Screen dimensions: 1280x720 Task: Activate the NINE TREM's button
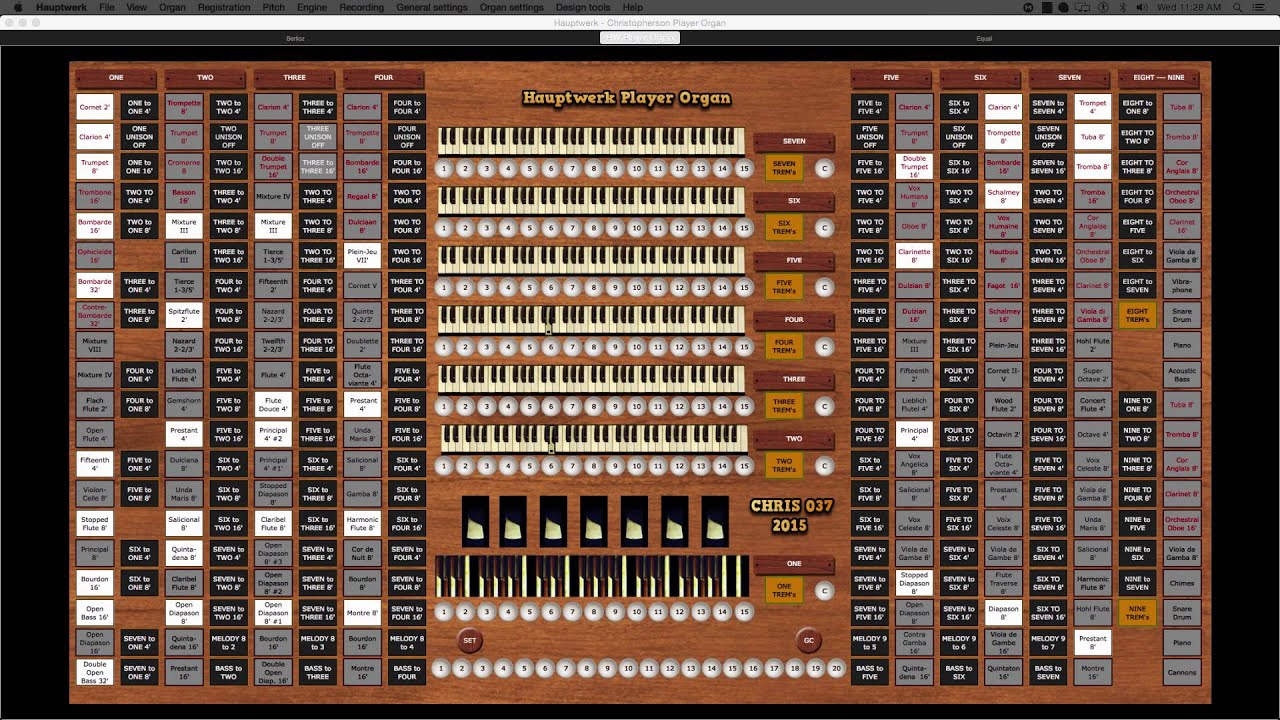[x=1137, y=613]
